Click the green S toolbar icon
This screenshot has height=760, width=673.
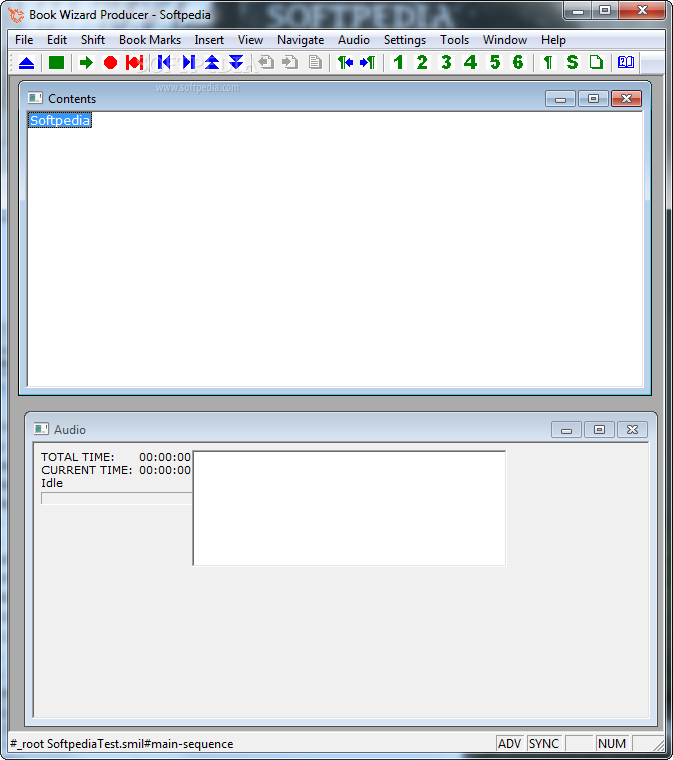[x=572, y=63]
